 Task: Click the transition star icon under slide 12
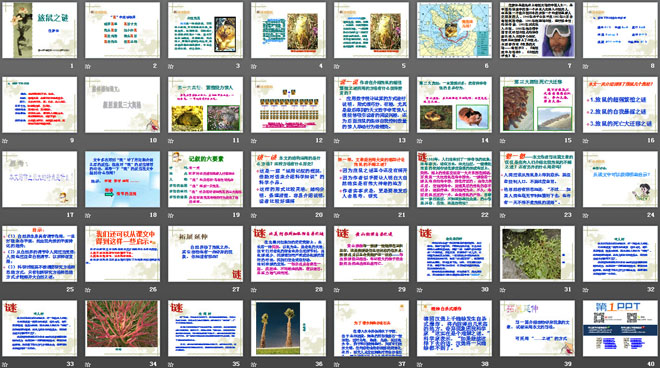[254, 141]
